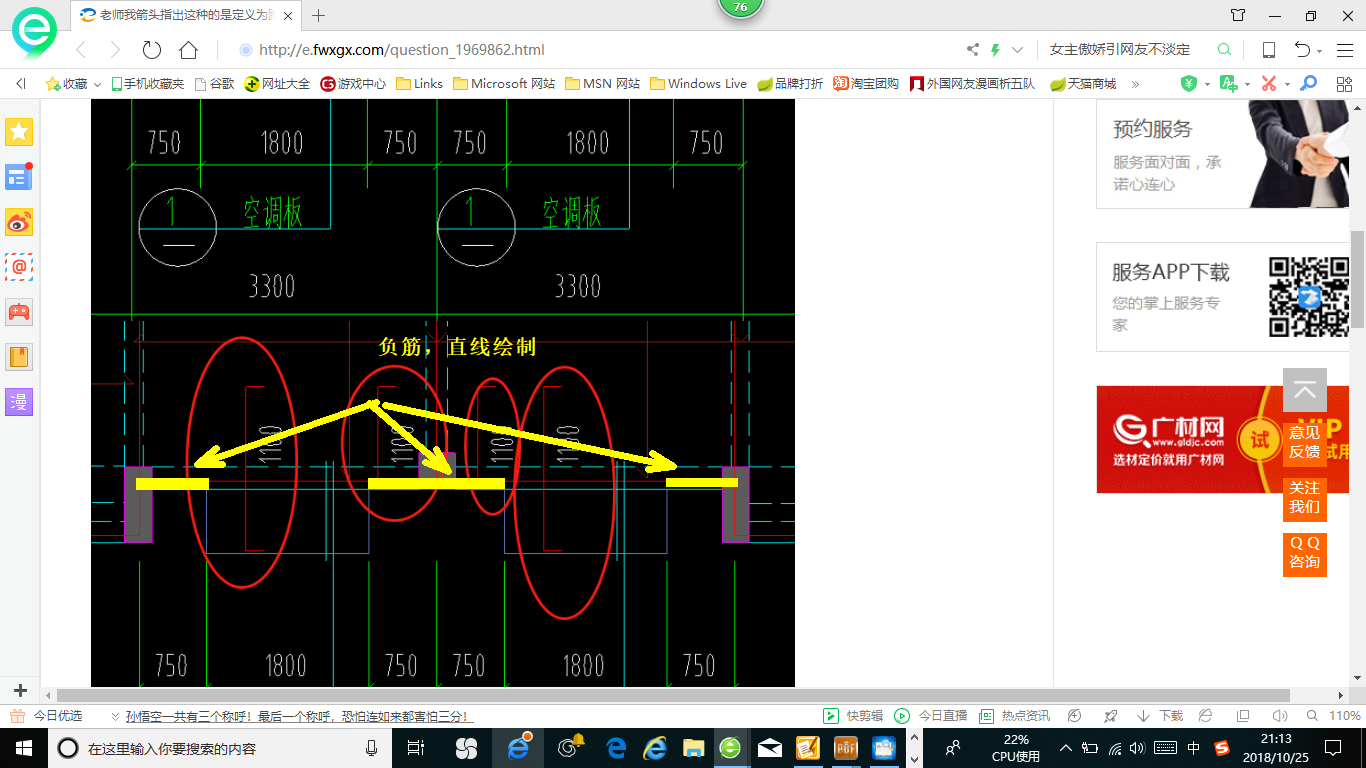Image resolution: width=1366 pixels, height=768 pixels.
Task: Open the star favorites sidebar icon
Action: [x=19, y=131]
